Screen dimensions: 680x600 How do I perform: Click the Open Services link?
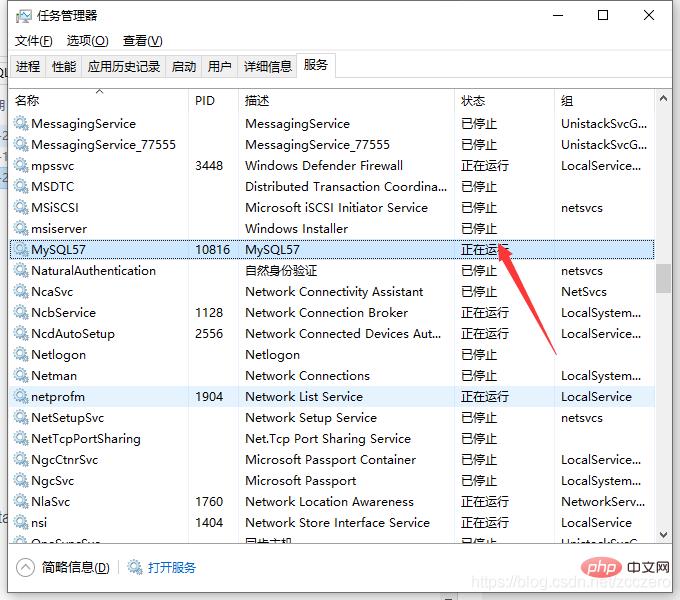(172, 567)
